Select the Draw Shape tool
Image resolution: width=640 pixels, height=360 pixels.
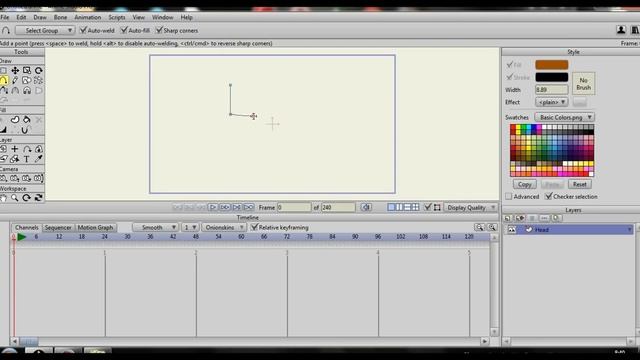pyautogui.click(x=27, y=80)
